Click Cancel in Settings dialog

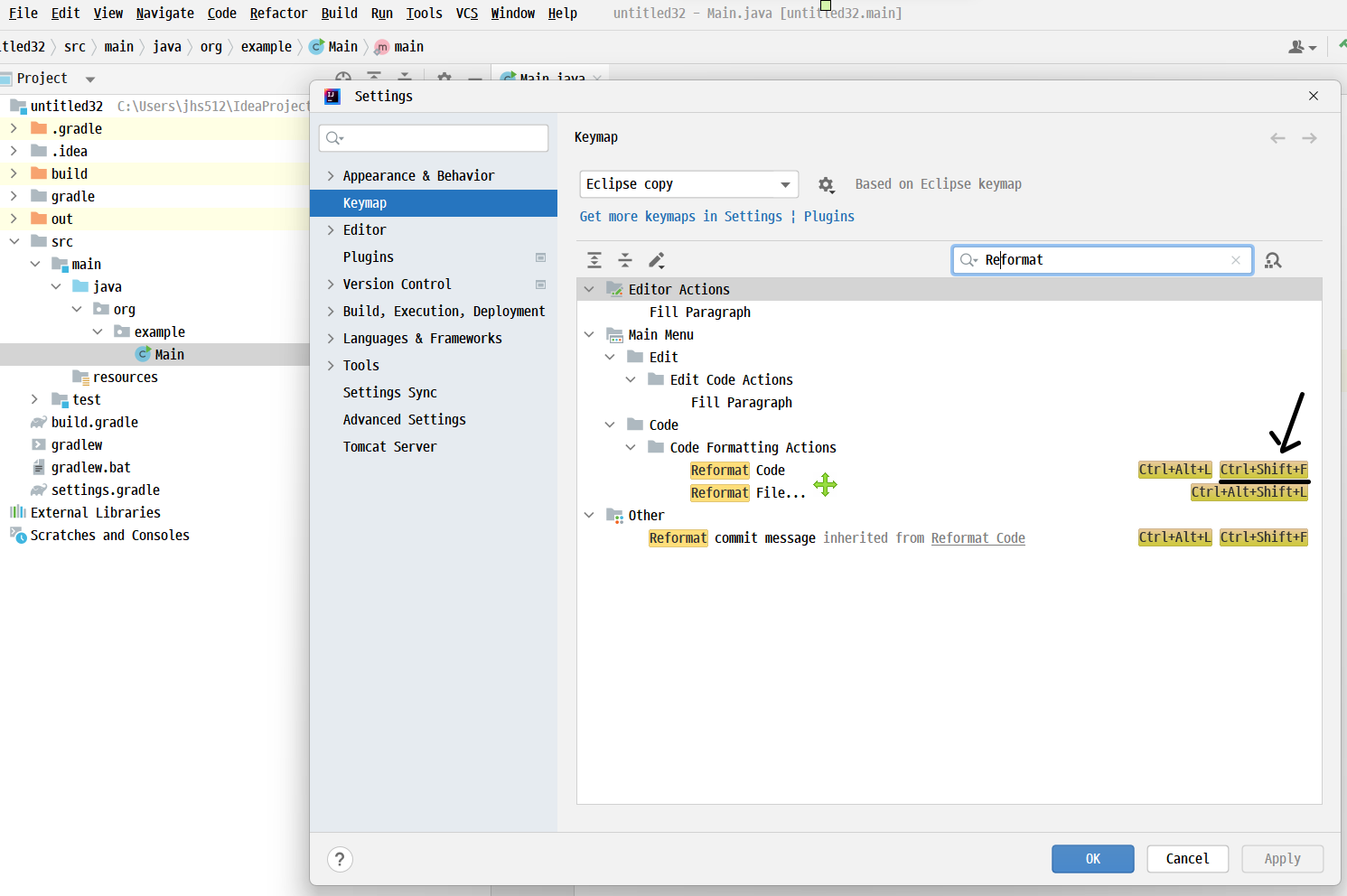pyautogui.click(x=1188, y=859)
